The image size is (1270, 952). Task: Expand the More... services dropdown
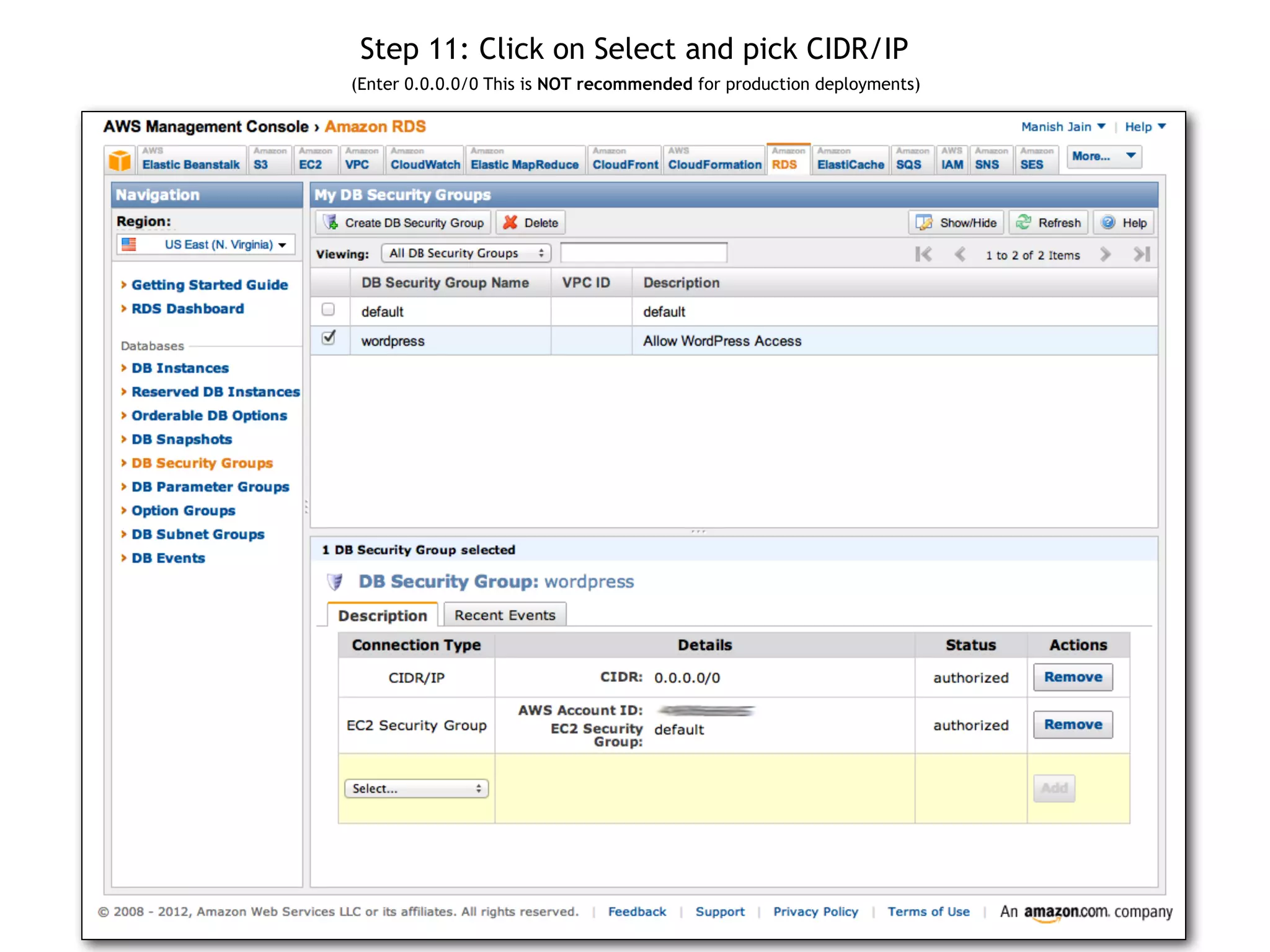(1104, 157)
